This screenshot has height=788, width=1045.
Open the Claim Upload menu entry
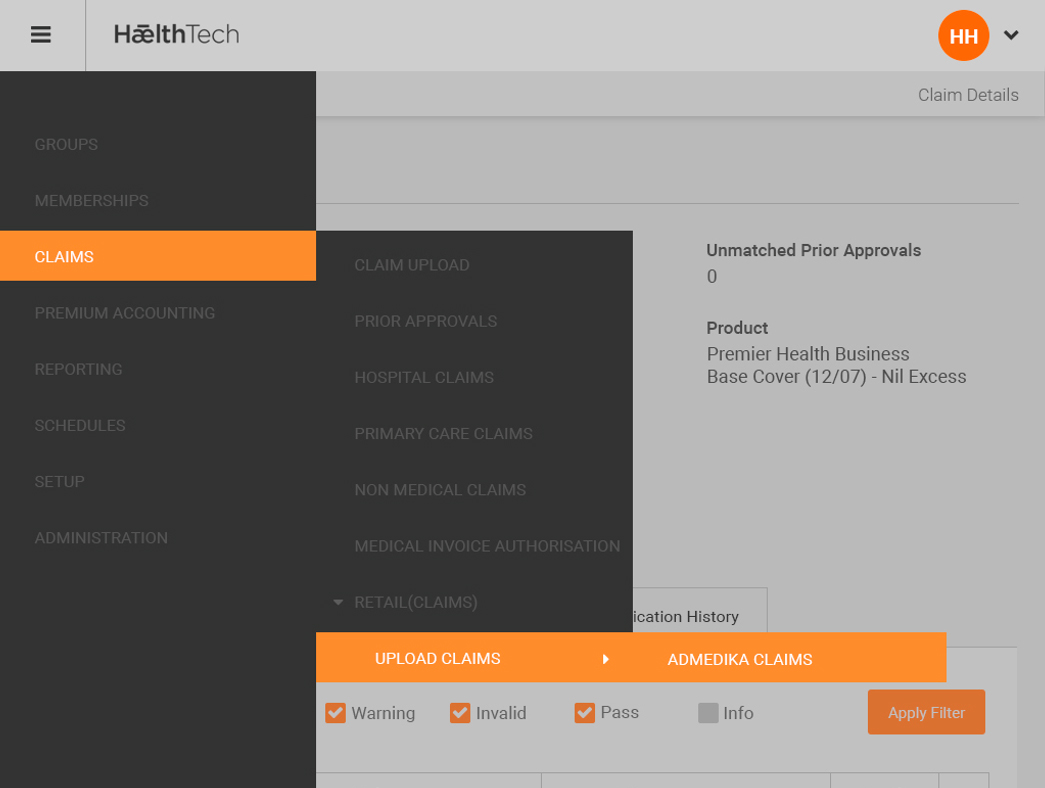(x=412, y=265)
